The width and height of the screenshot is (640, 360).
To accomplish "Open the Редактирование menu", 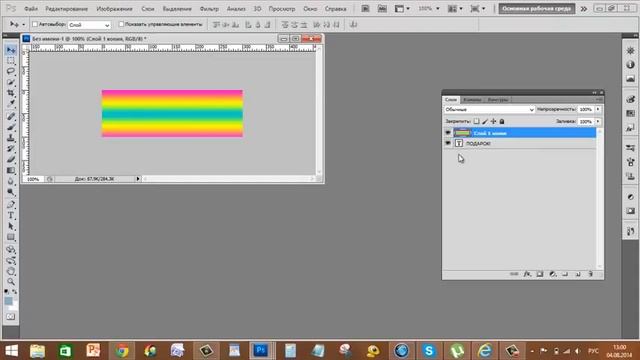I will pos(67,9).
